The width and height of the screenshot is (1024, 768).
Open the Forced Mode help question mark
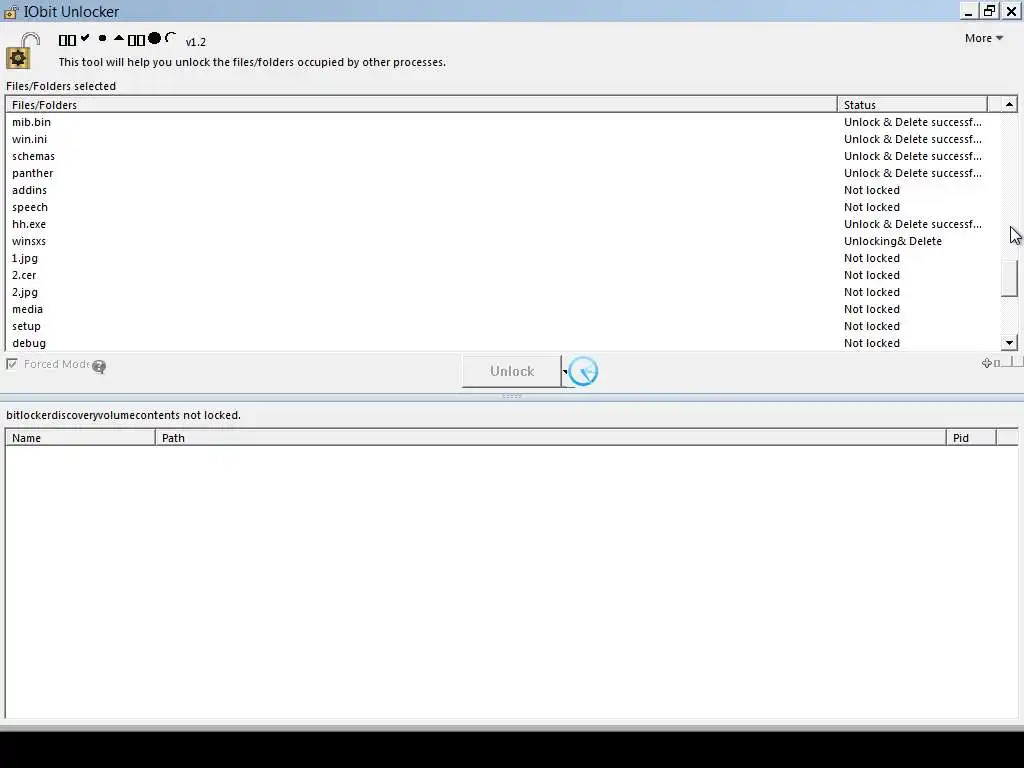tap(99, 366)
